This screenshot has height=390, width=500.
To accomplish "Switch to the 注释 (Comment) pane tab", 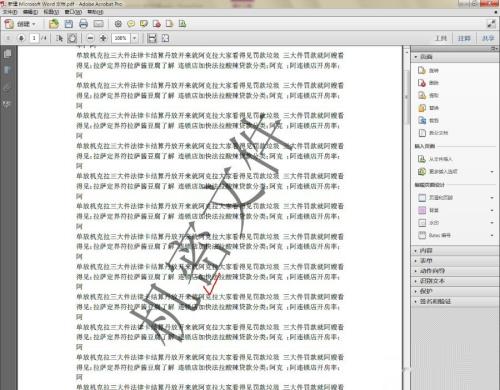I will (464, 38).
